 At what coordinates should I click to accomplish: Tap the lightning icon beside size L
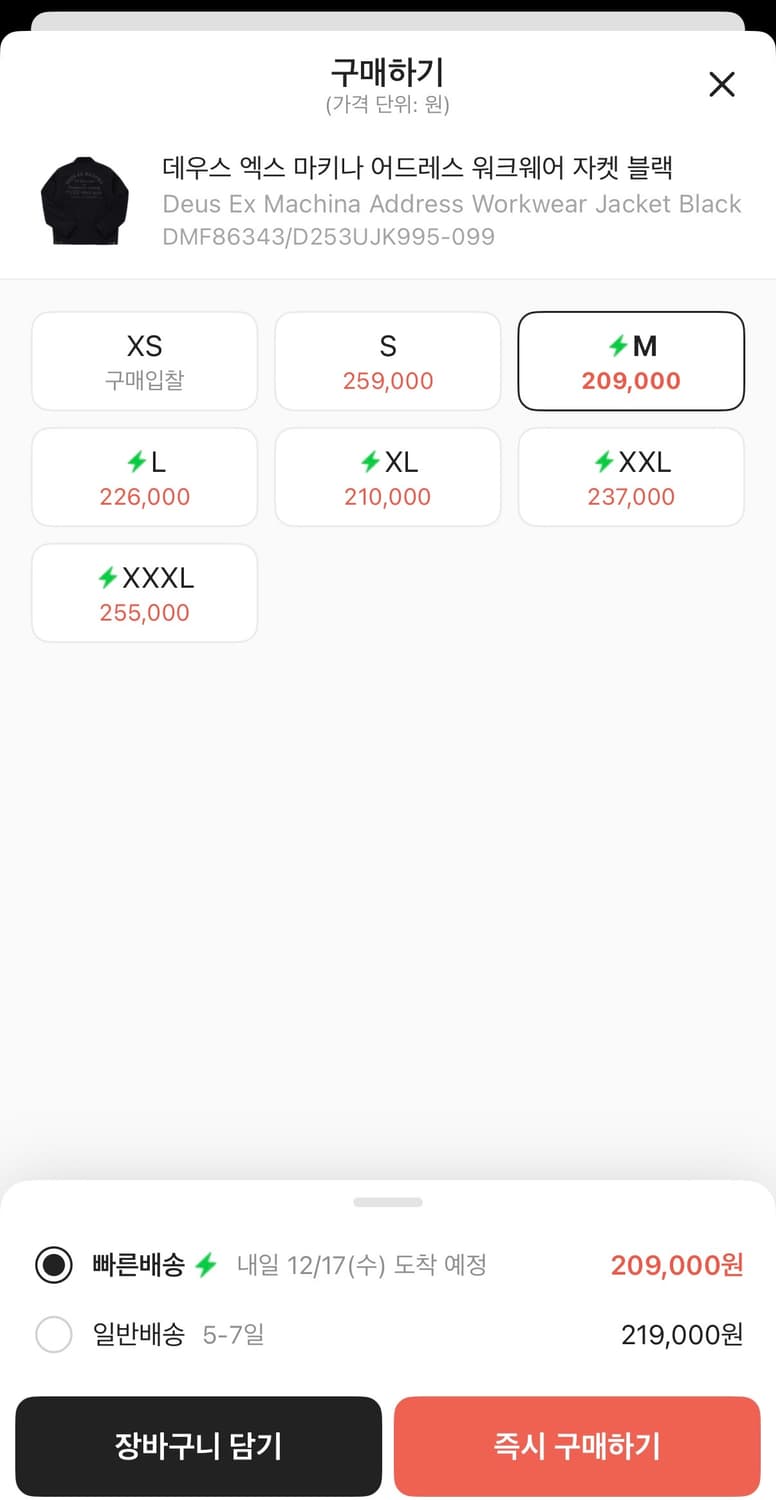click(x=136, y=462)
